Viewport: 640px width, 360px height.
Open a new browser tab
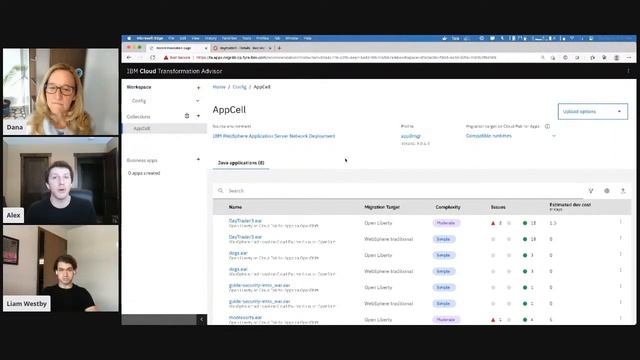click(x=280, y=48)
